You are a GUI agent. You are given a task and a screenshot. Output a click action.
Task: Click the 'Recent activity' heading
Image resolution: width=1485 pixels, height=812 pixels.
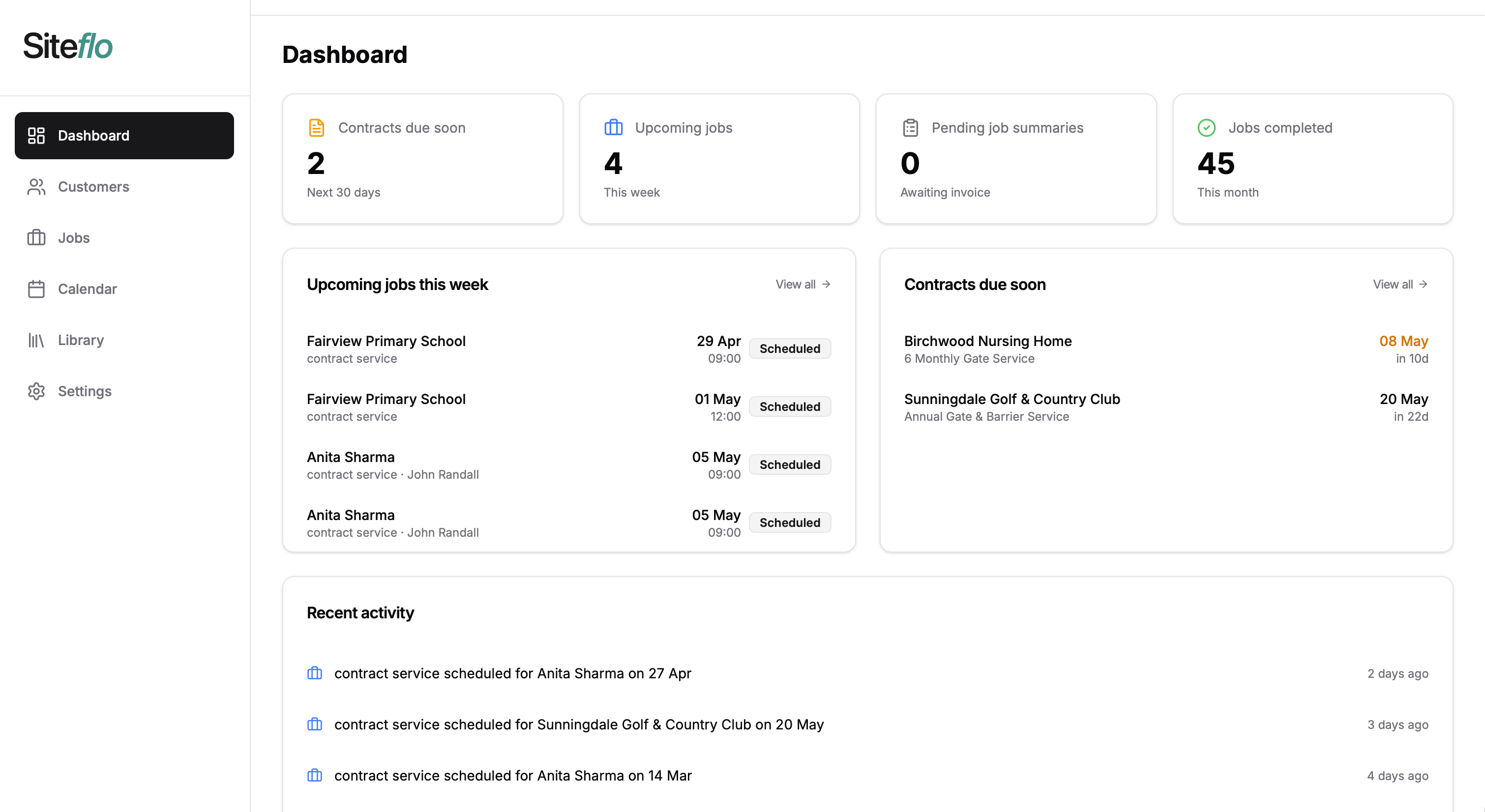[x=360, y=612]
